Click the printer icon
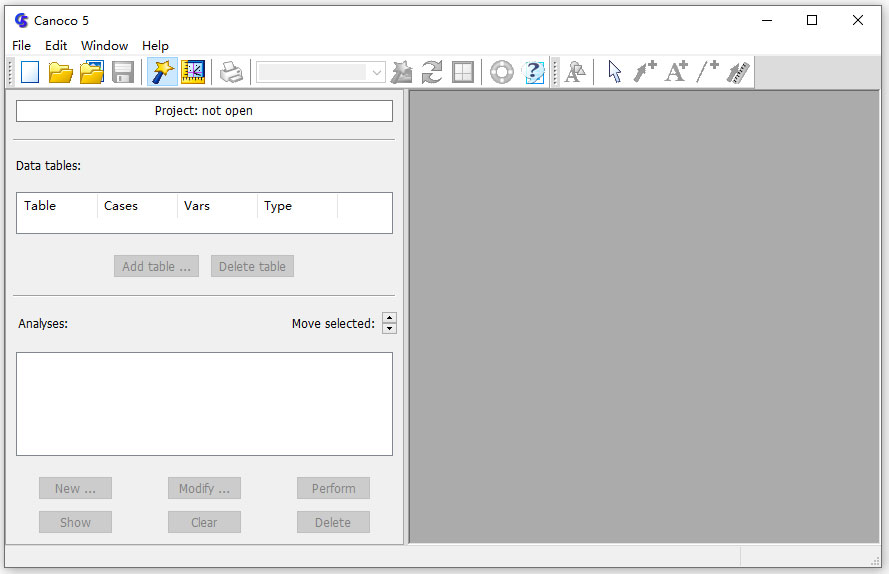Screen dimensions: 889x574 point(231,72)
